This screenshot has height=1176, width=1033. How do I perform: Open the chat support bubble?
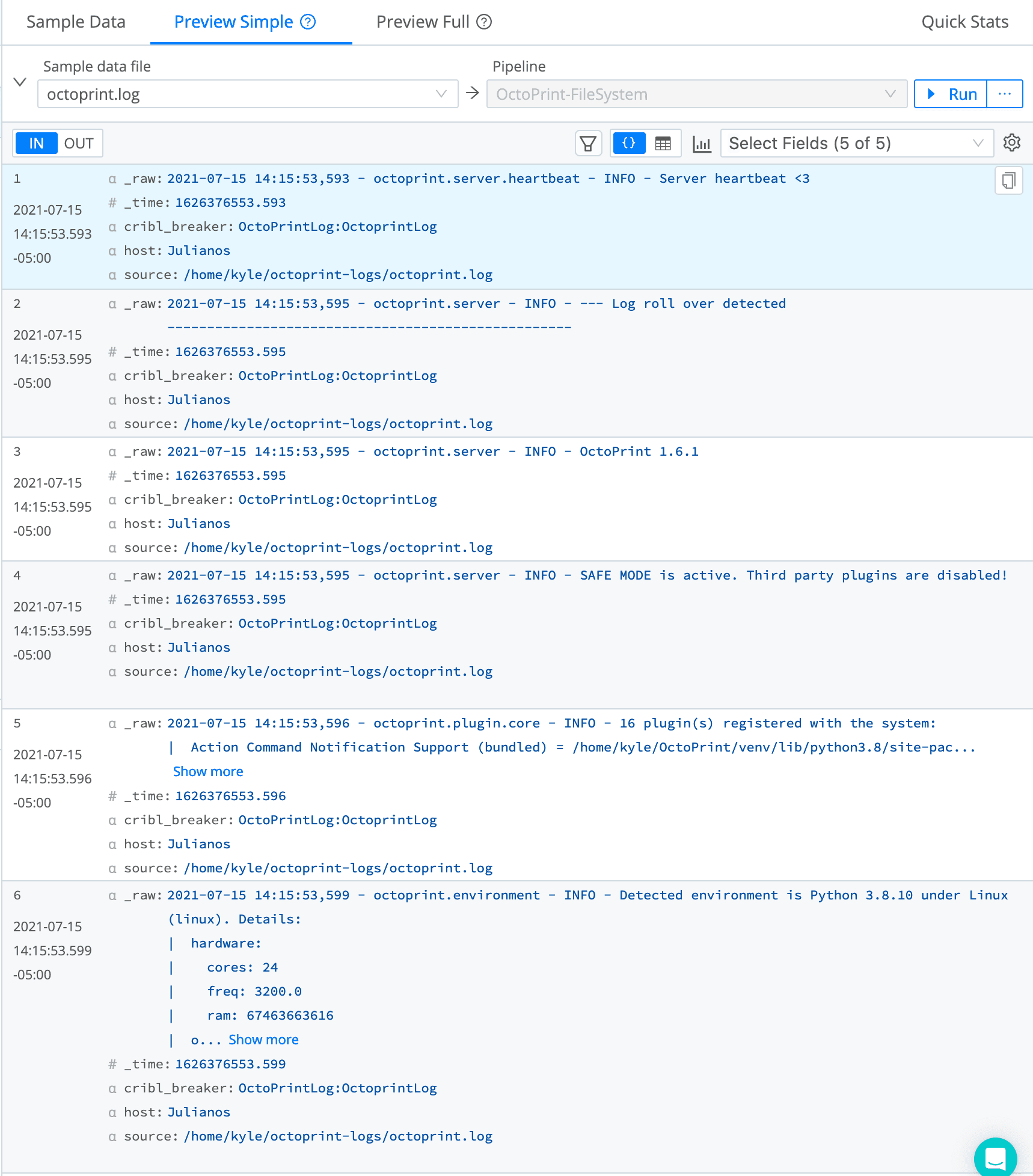point(995,1157)
